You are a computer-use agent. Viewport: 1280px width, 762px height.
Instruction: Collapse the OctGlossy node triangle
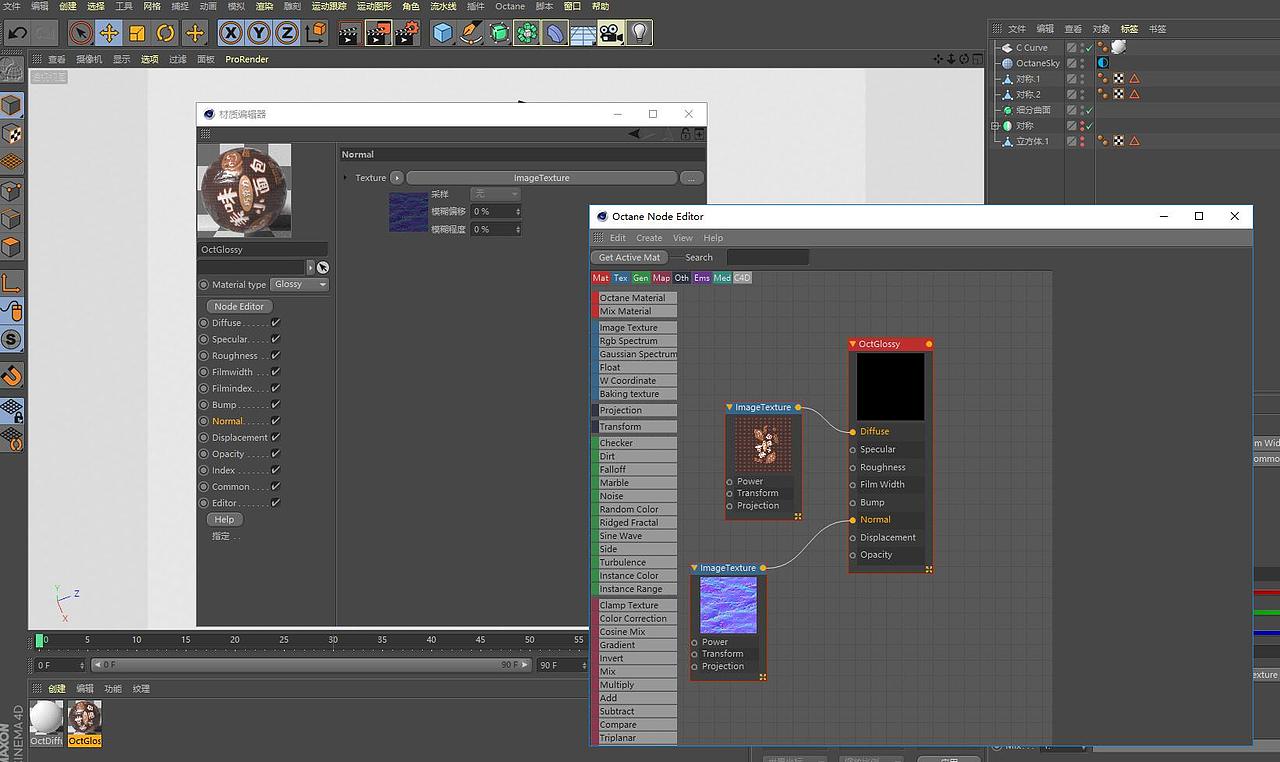click(x=853, y=344)
